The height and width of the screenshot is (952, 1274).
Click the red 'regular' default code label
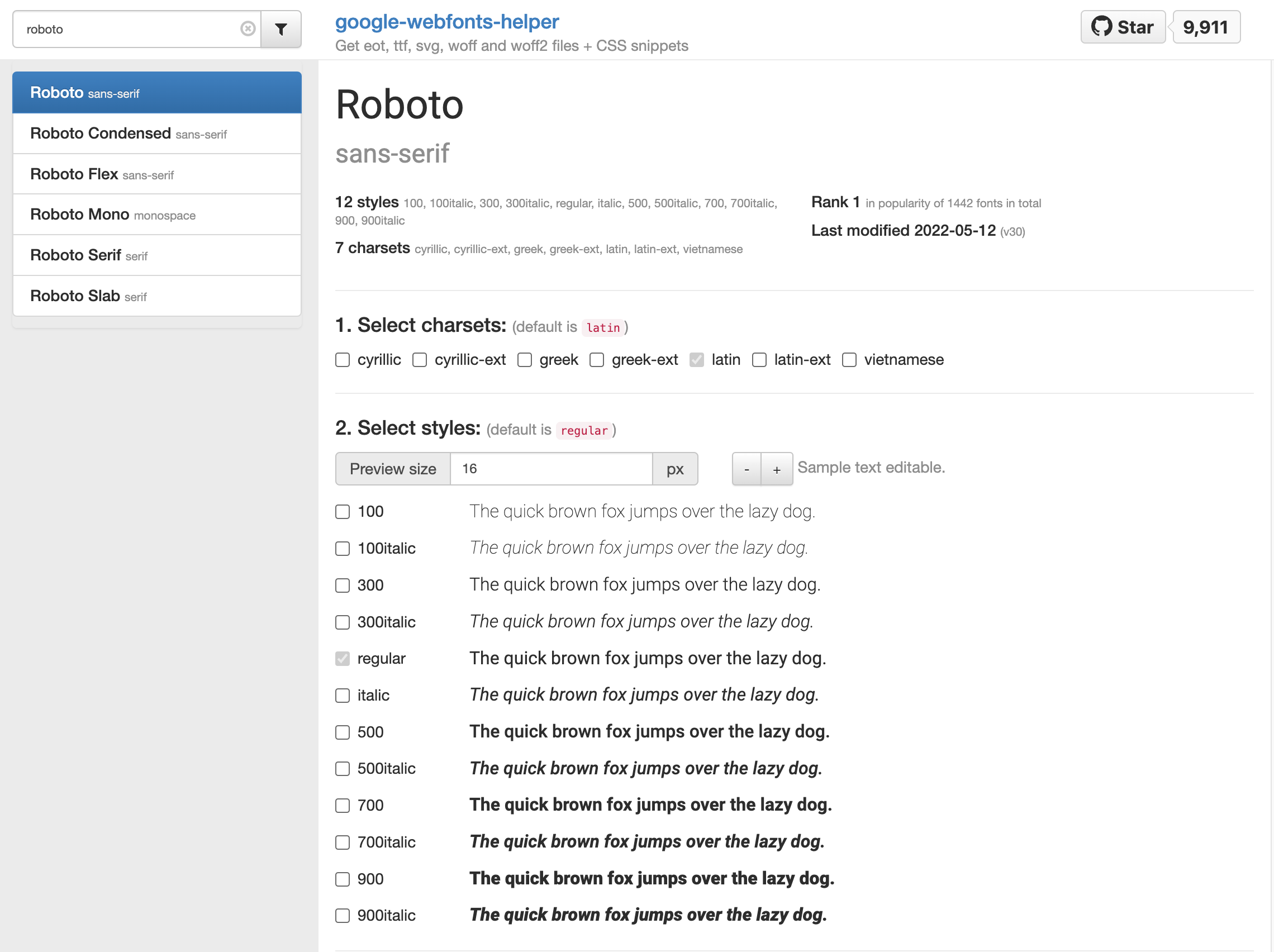coord(584,431)
